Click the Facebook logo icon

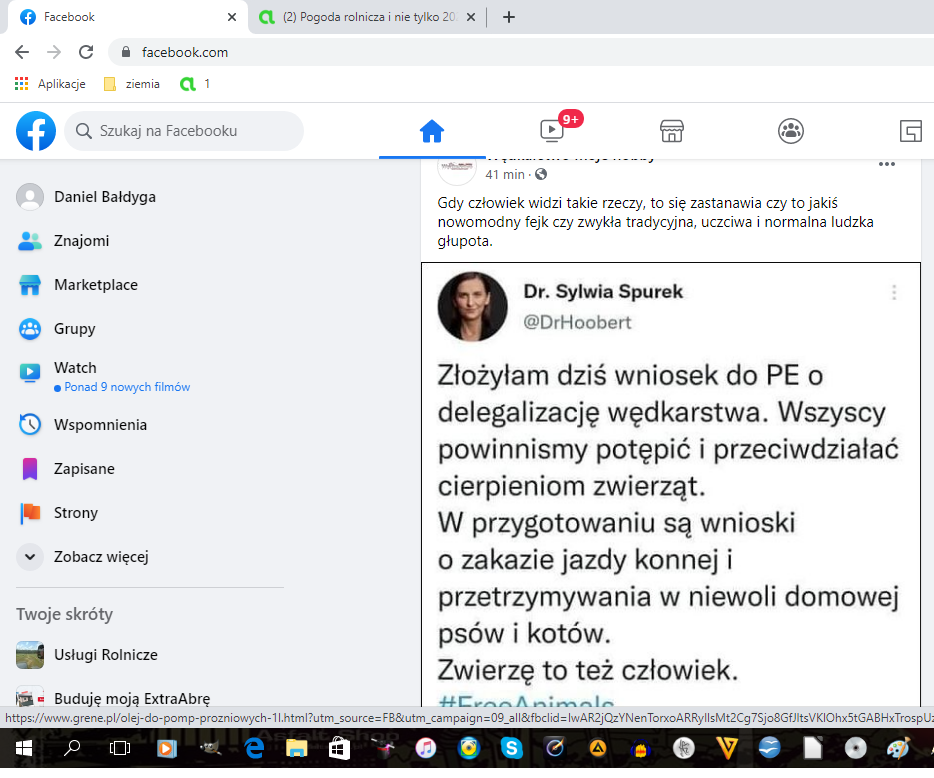click(x=36, y=131)
